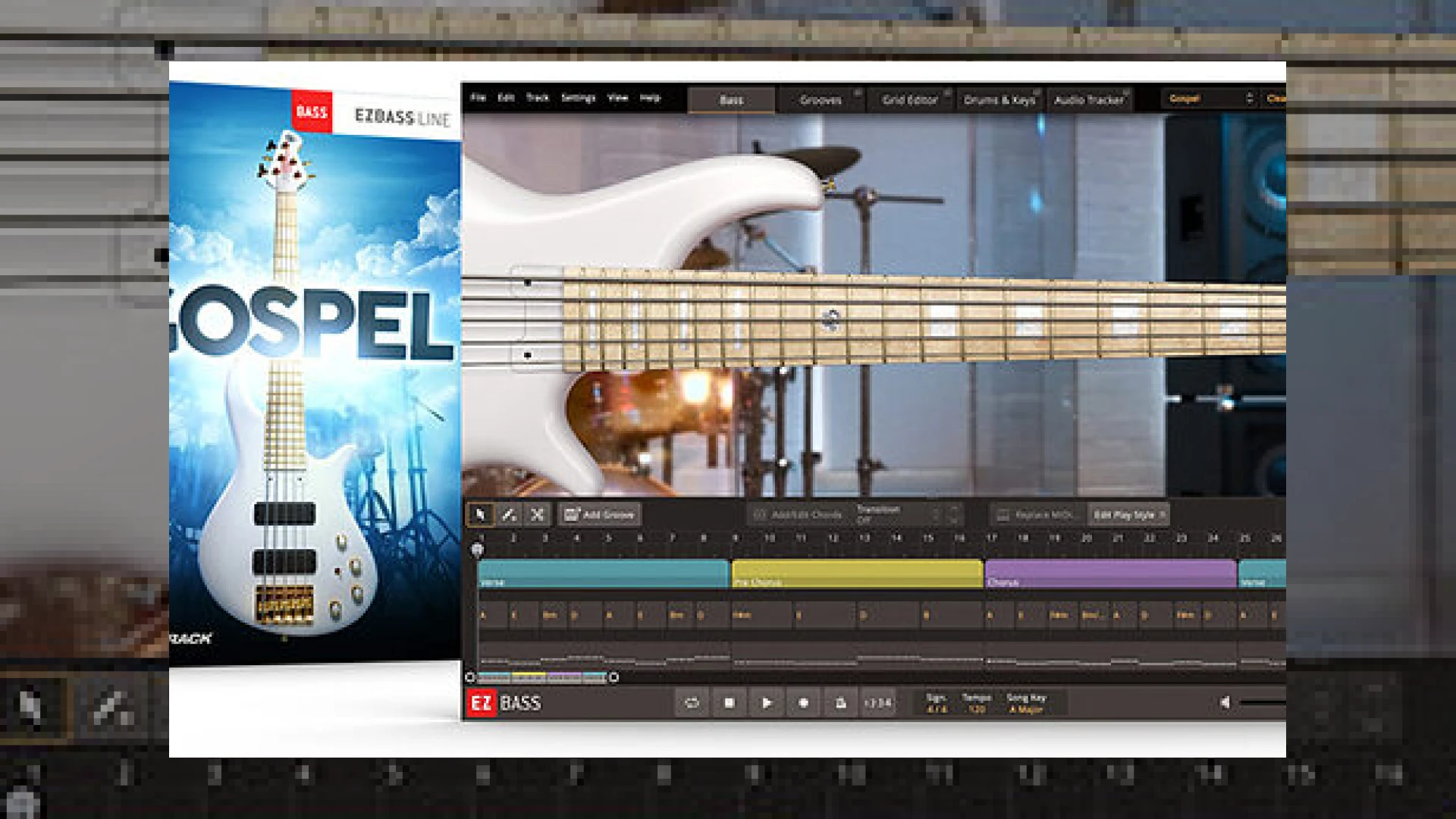Viewport: 1456px width, 819px height.
Task: Select the teal Verse song block
Action: (x=604, y=574)
